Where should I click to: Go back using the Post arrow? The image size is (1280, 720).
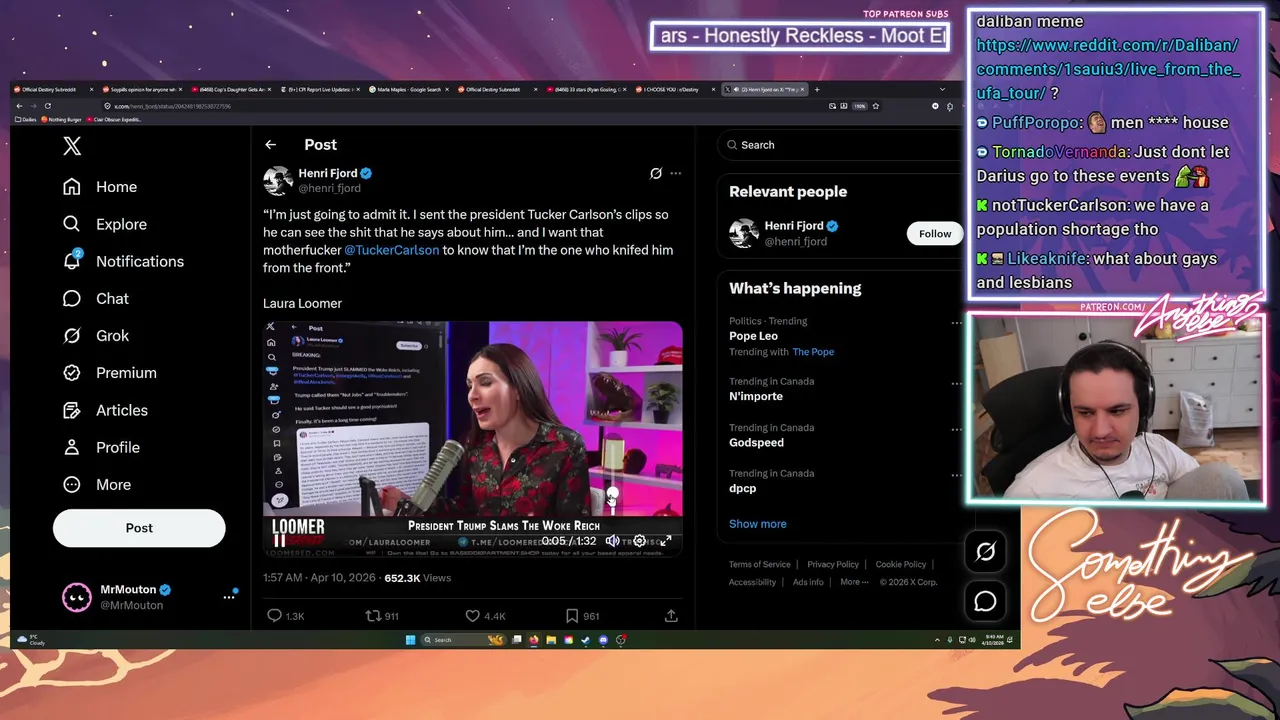(270, 145)
